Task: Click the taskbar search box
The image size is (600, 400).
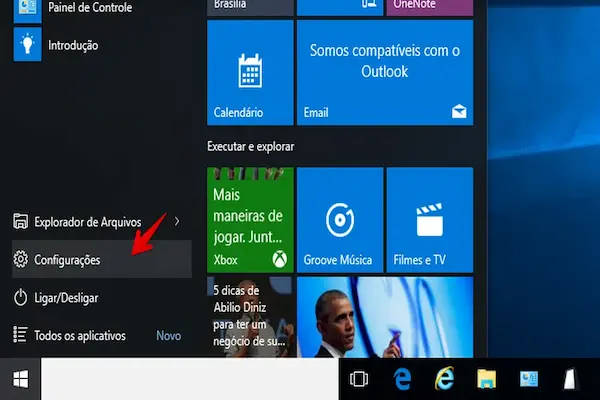Action: coord(190,380)
